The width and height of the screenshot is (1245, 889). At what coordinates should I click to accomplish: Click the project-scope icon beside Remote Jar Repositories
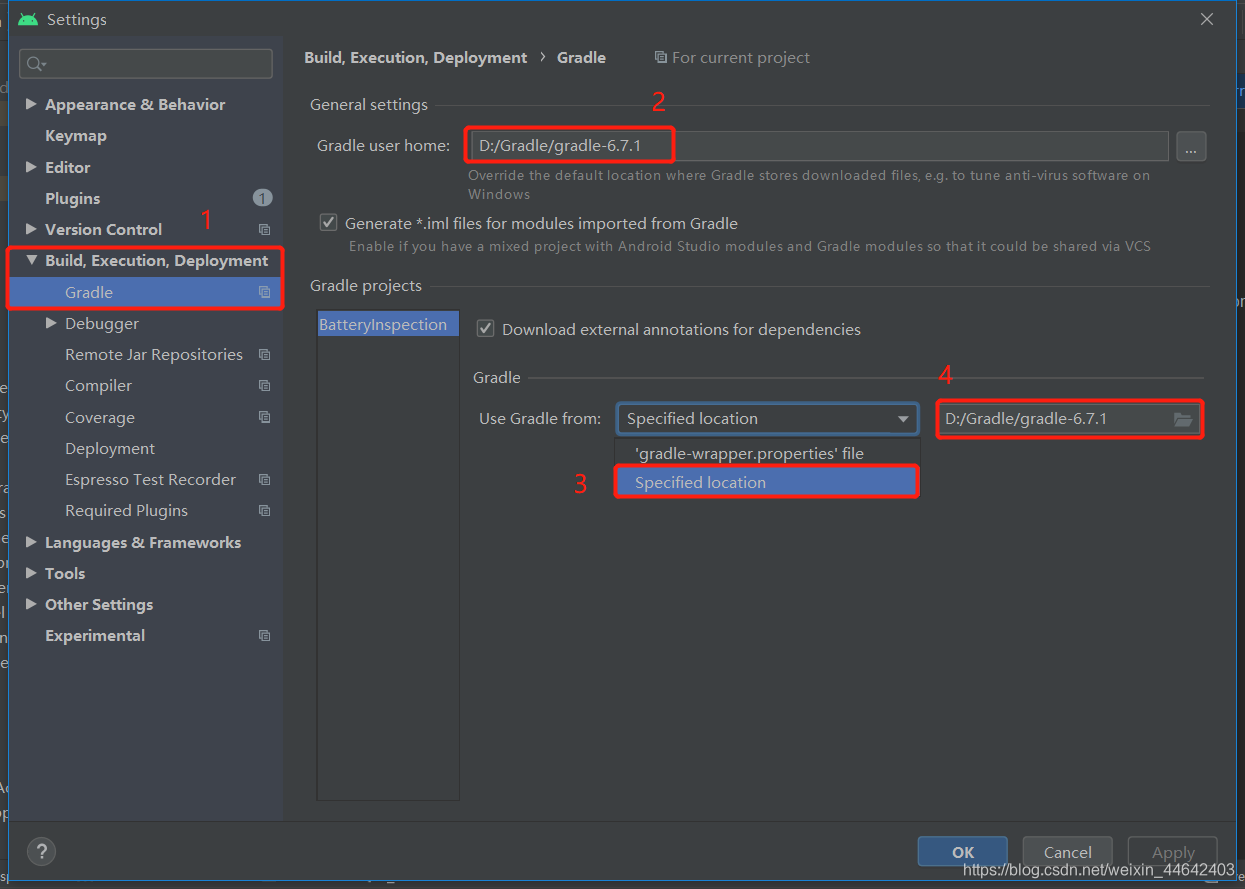point(264,354)
